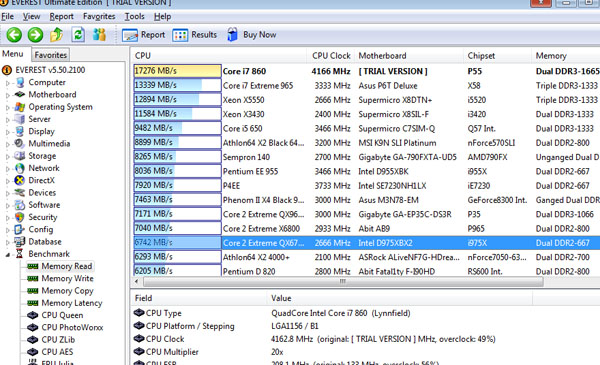Select the Memory Copy benchmark

[67, 291]
